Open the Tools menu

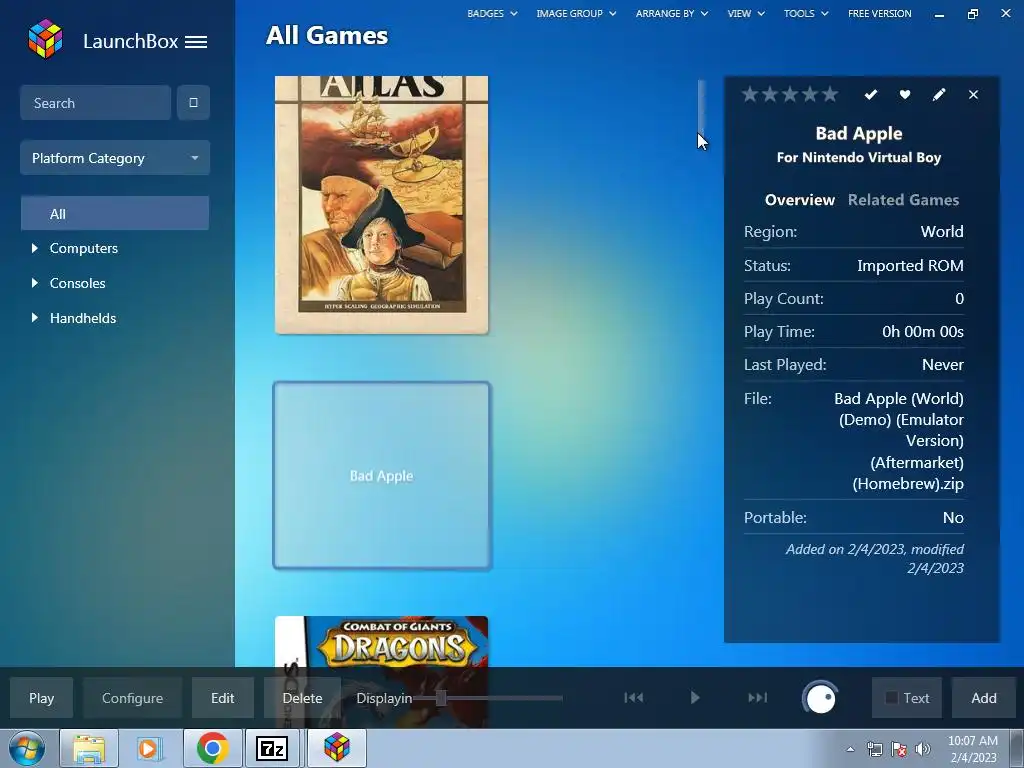pyautogui.click(x=806, y=13)
